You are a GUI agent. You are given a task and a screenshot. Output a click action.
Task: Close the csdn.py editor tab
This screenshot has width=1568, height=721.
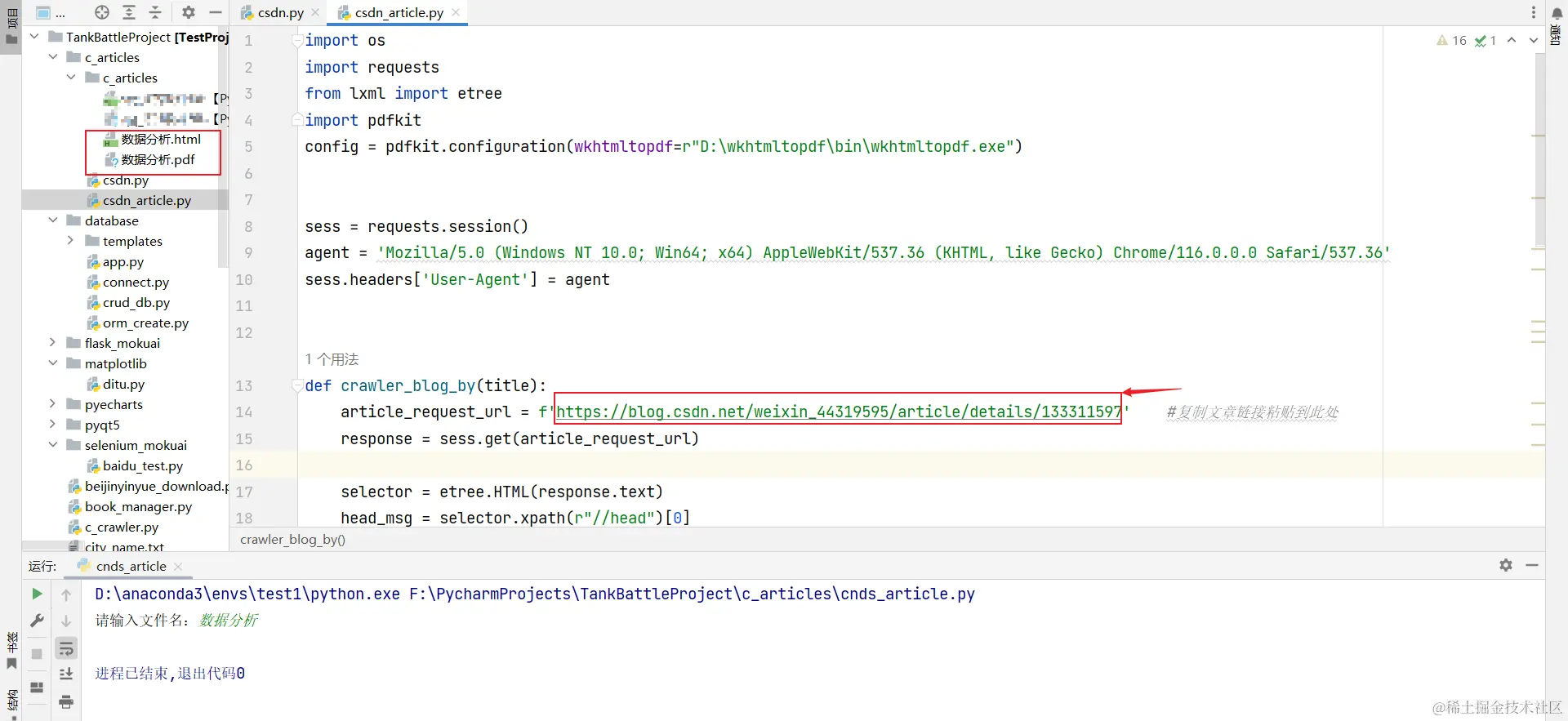point(315,12)
